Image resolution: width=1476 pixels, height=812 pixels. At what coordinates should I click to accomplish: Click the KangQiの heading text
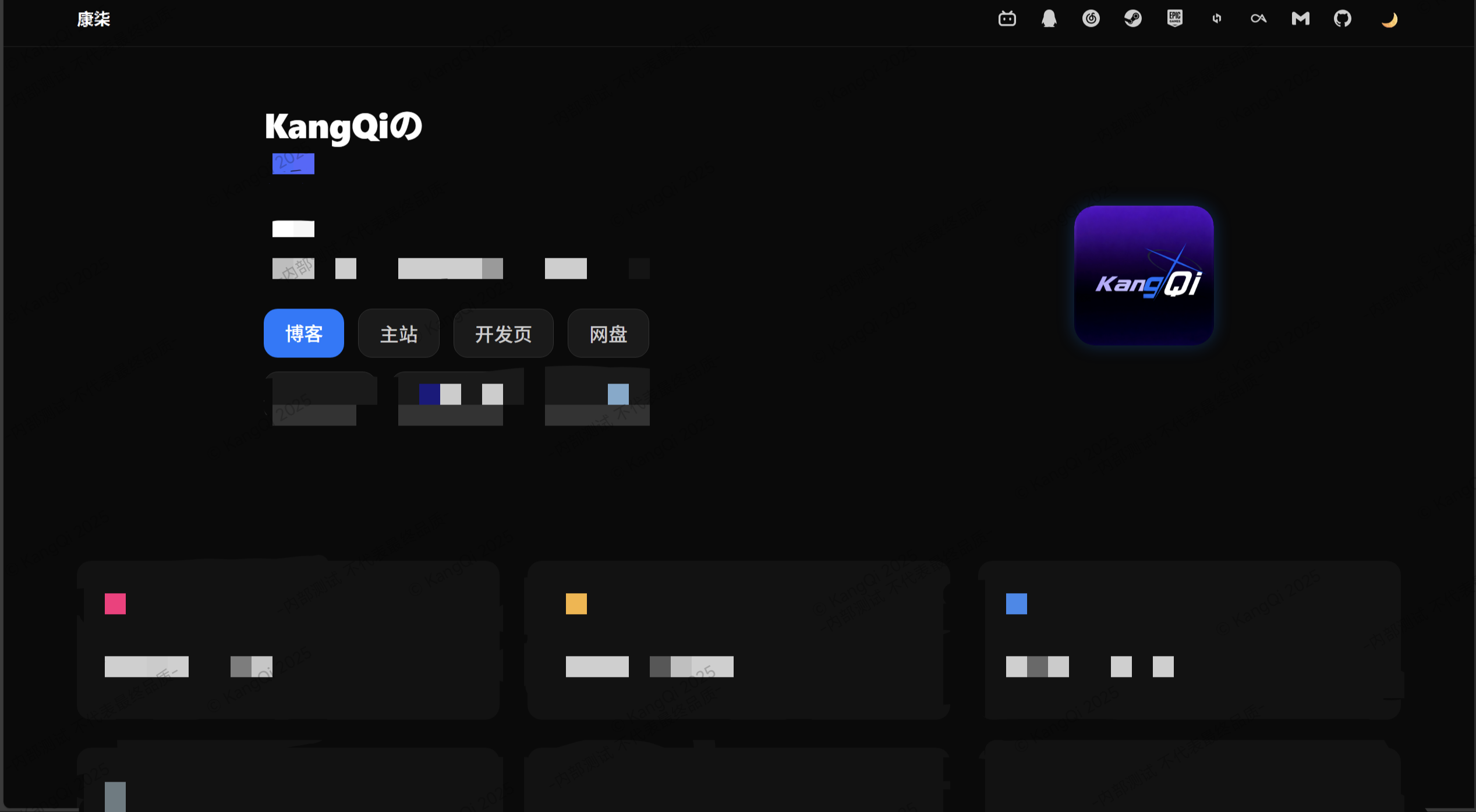coord(344,126)
